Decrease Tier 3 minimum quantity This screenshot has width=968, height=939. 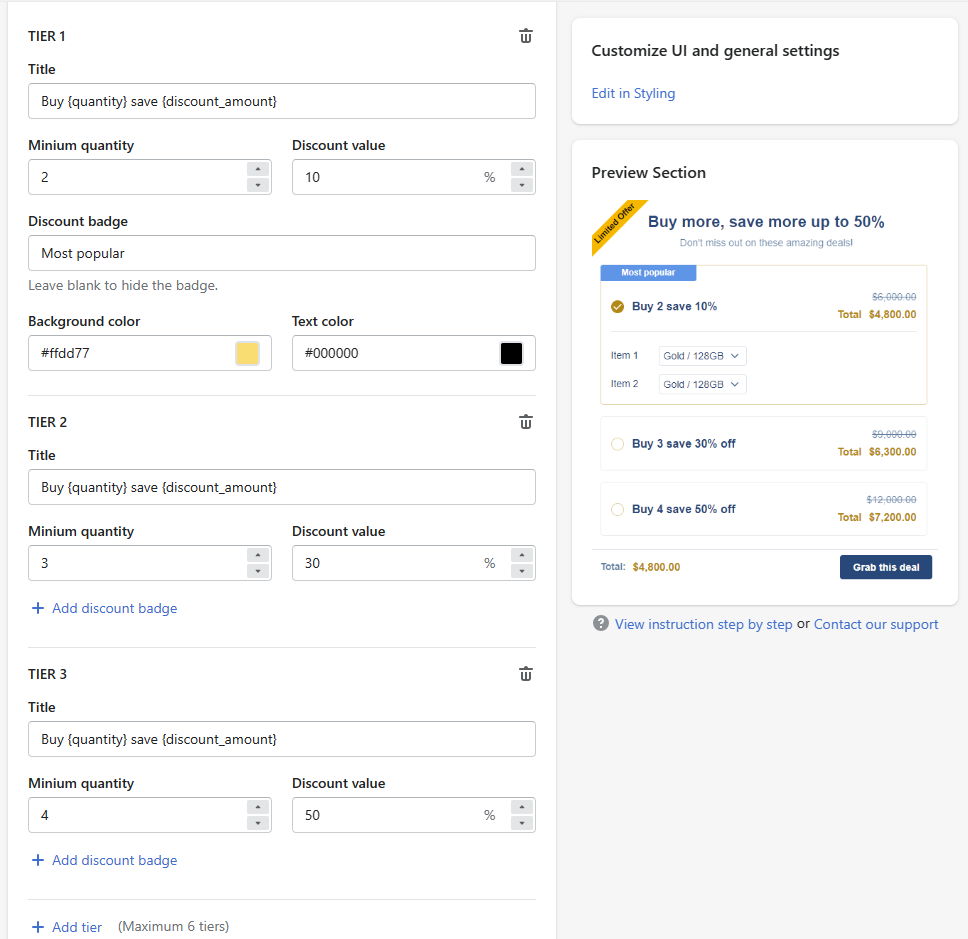coord(258,823)
